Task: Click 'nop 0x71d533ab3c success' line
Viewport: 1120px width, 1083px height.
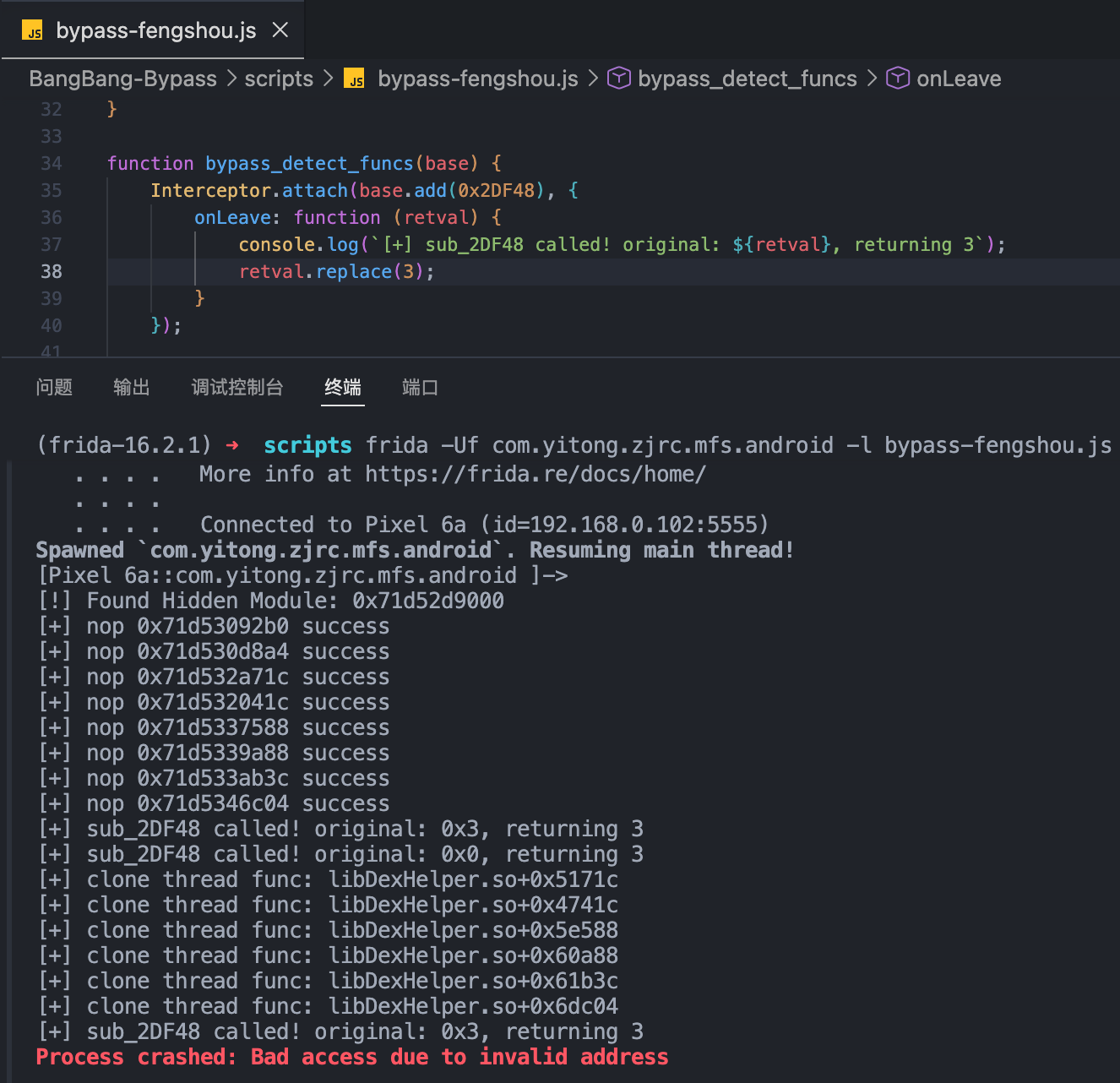Action: (214, 778)
